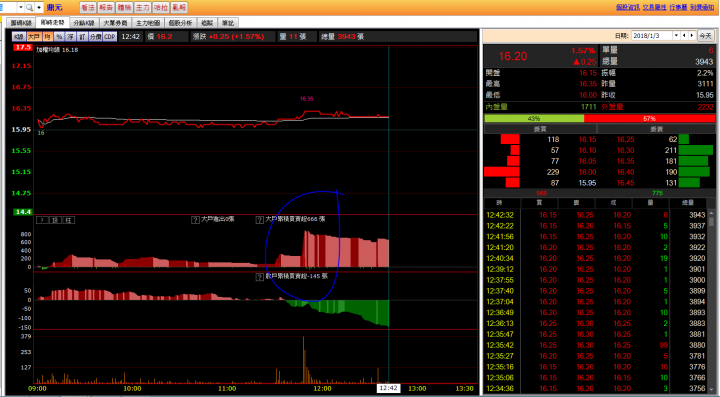Click the 漲跌 +0.25 (+1.57%) header value
The height and width of the screenshot is (397, 720).
236,37
